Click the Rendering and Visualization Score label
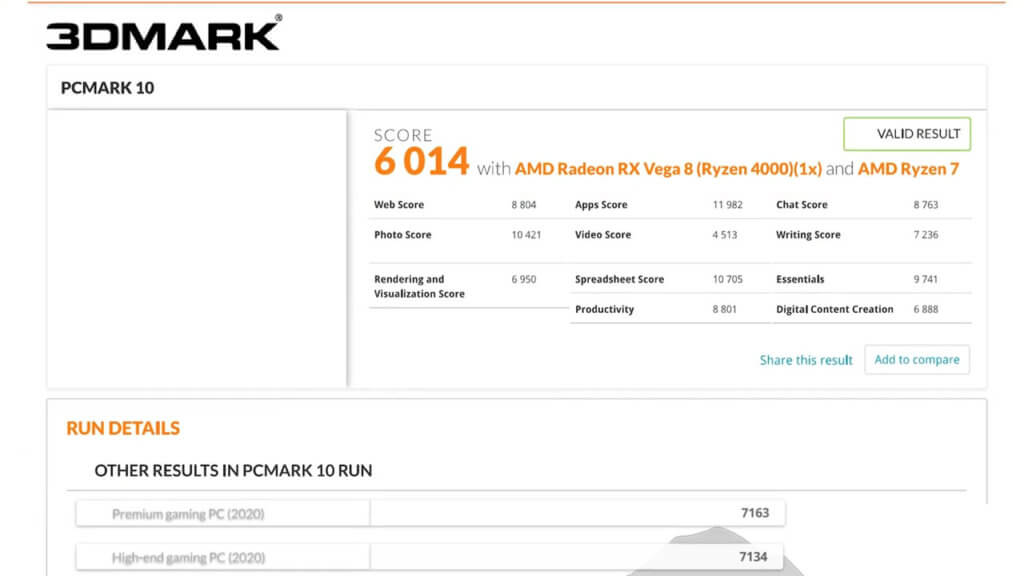1024x576 pixels. (x=419, y=286)
